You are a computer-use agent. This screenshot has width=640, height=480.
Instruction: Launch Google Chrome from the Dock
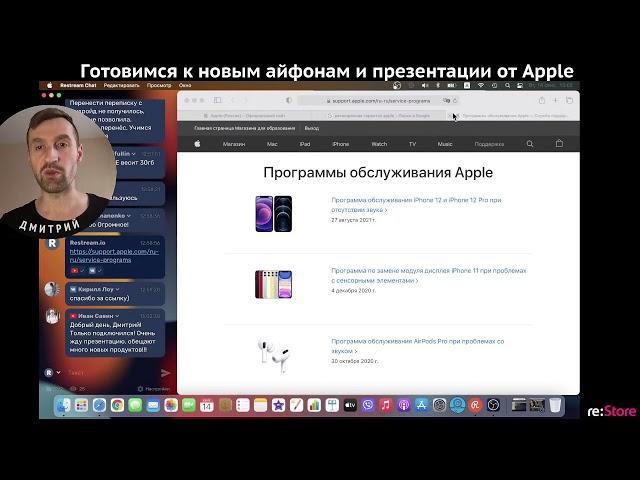pyautogui.click(x=117, y=405)
